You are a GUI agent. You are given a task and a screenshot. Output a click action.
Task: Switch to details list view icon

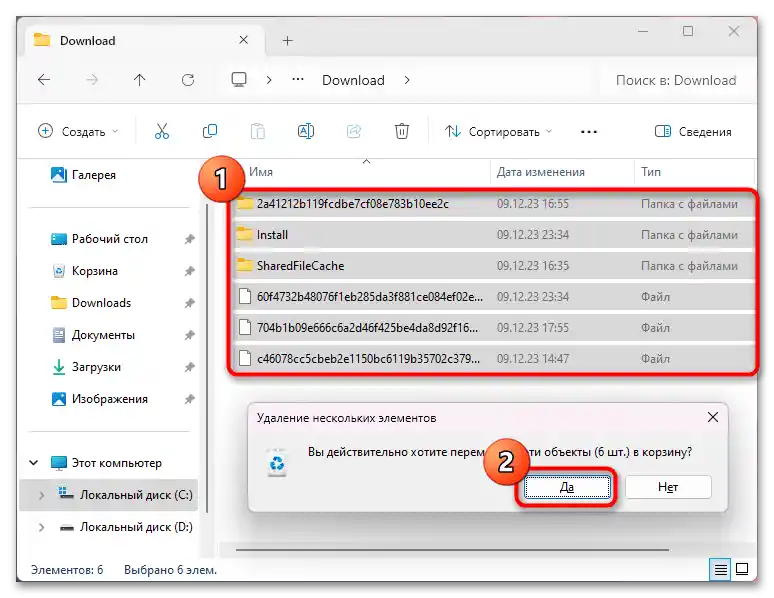720,569
